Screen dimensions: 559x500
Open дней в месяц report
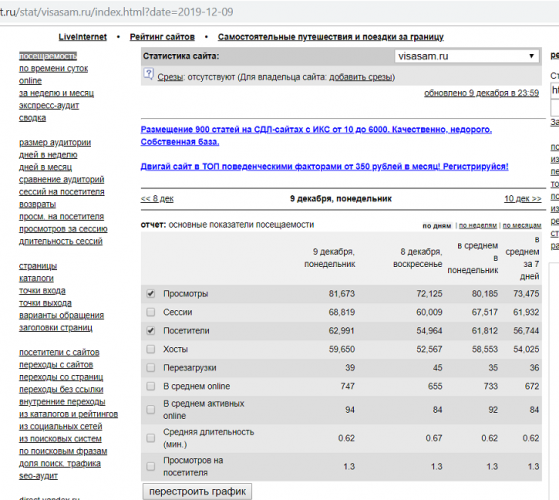(45, 167)
